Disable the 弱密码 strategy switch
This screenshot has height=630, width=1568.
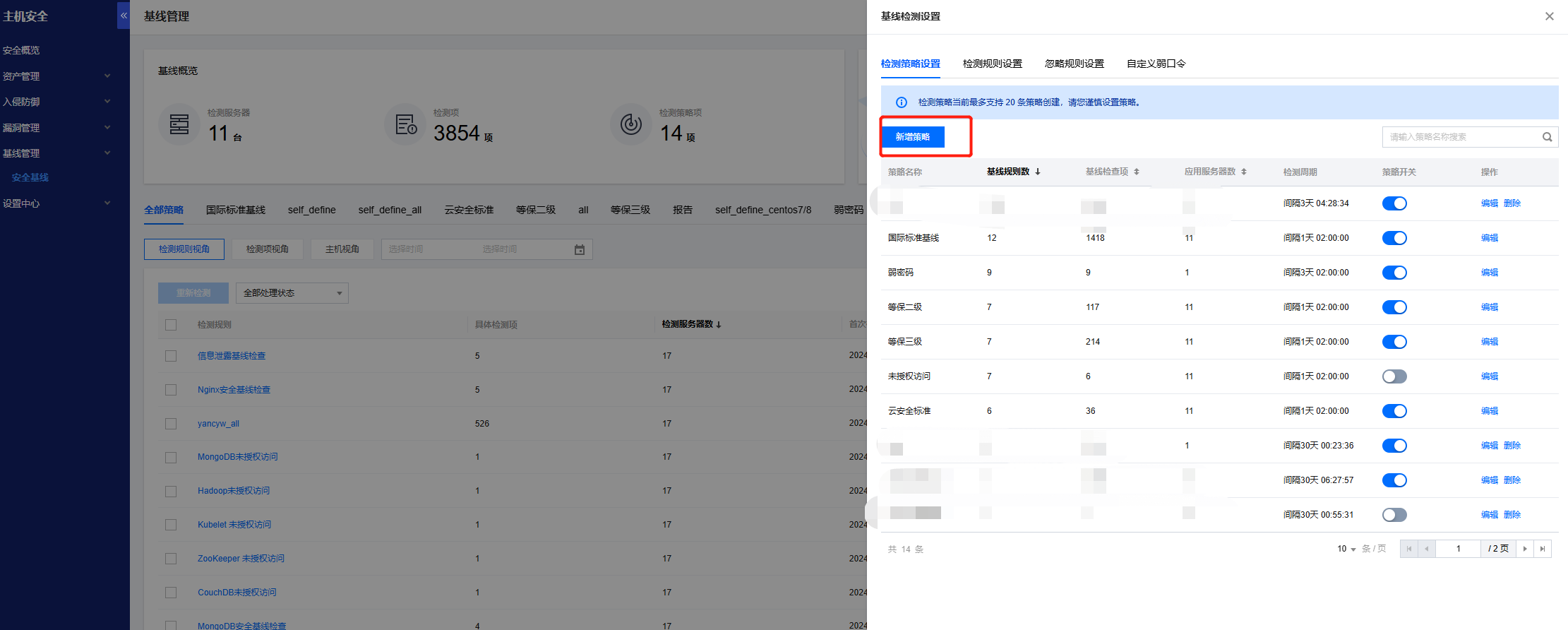[x=1394, y=273]
